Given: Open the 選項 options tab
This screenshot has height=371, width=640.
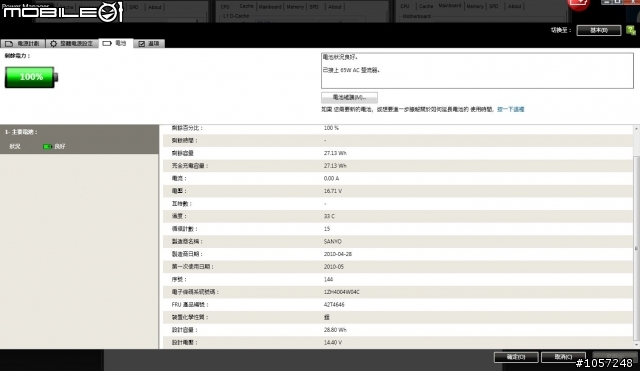Looking at the screenshot, I should tap(149, 43).
